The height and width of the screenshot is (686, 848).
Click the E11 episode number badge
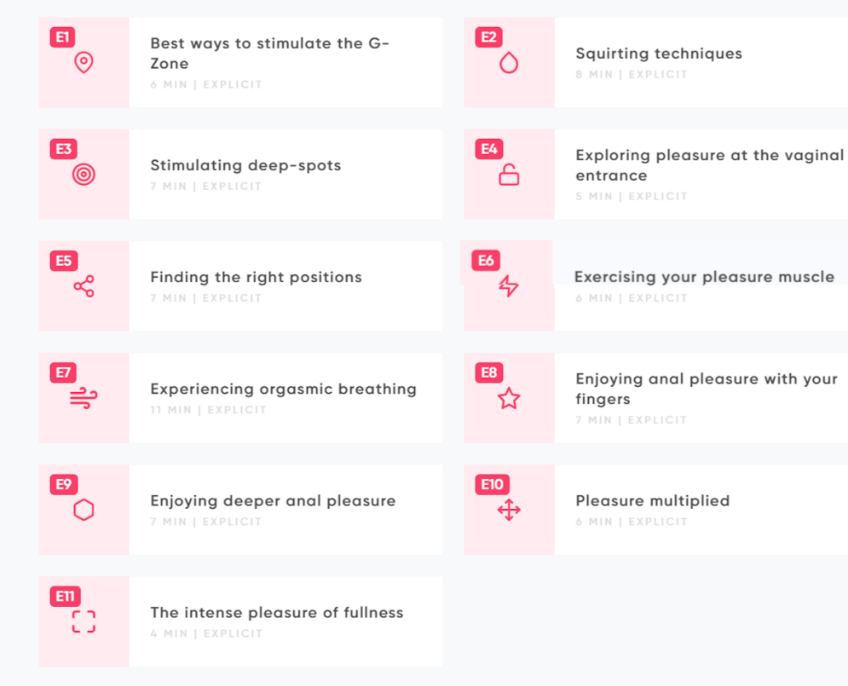coord(65,596)
